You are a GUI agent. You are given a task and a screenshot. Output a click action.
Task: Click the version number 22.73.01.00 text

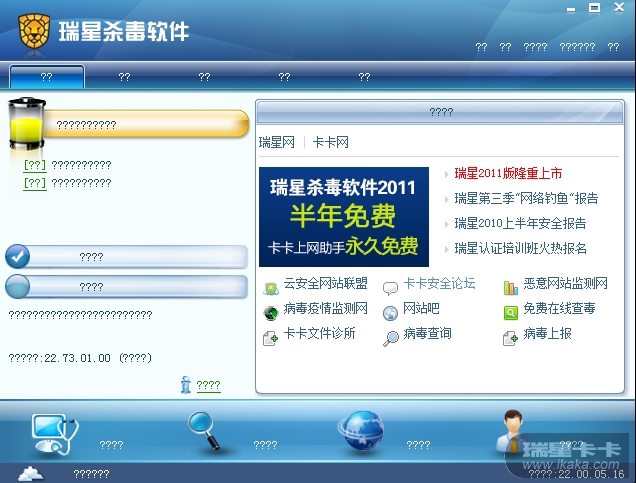tap(77, 358)
